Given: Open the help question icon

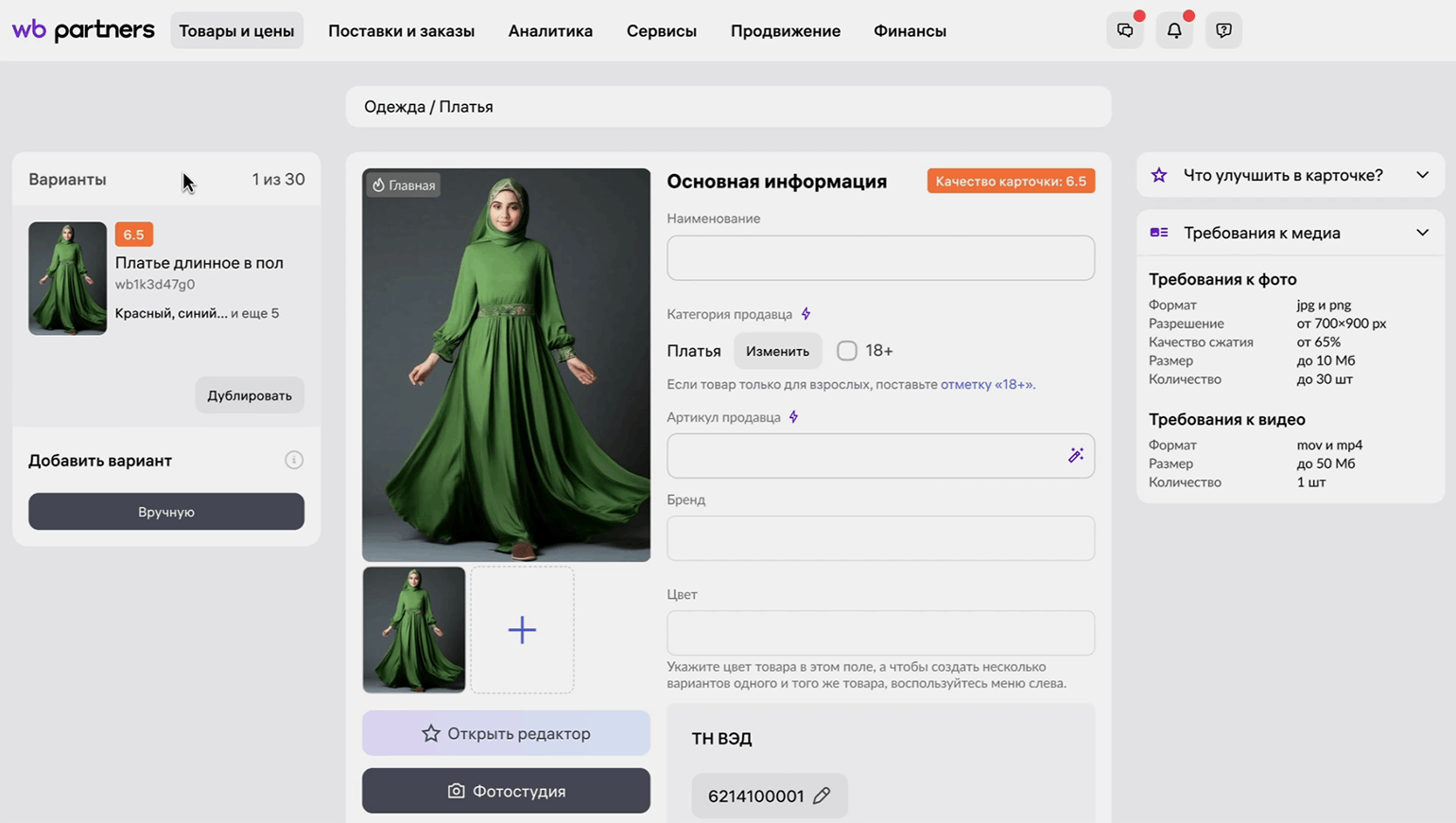Looking at the screenshot, I should [x=1223, y=30].
